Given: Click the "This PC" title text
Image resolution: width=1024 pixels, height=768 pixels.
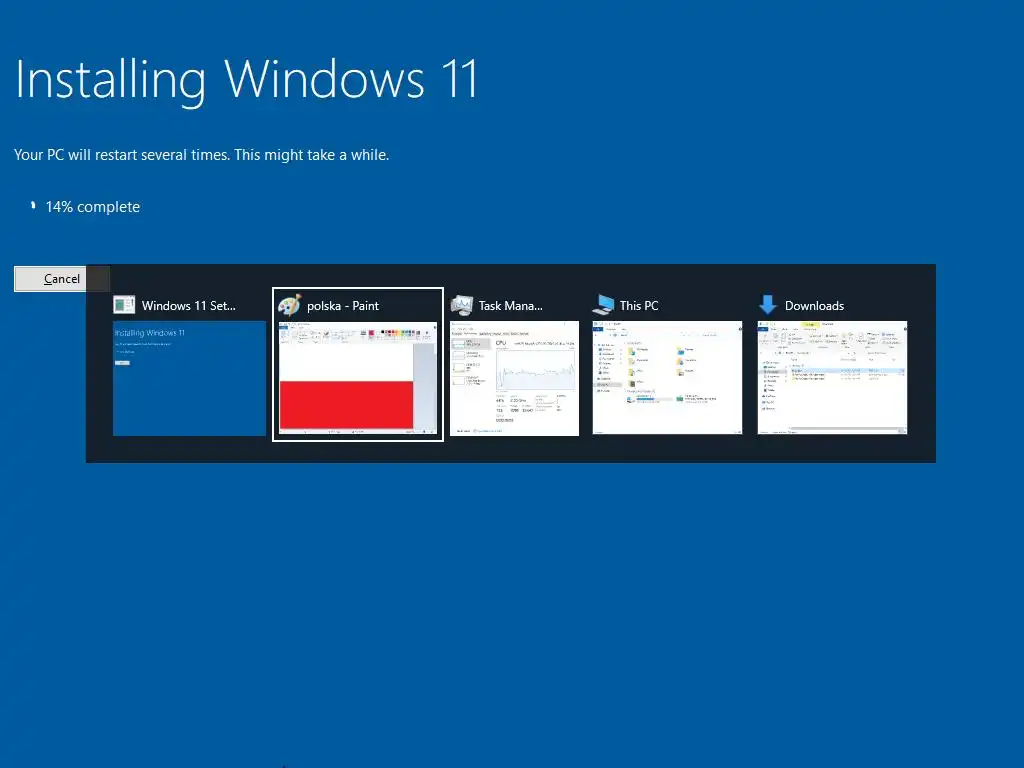Looking at the screenshot, I should click(639, 306).
